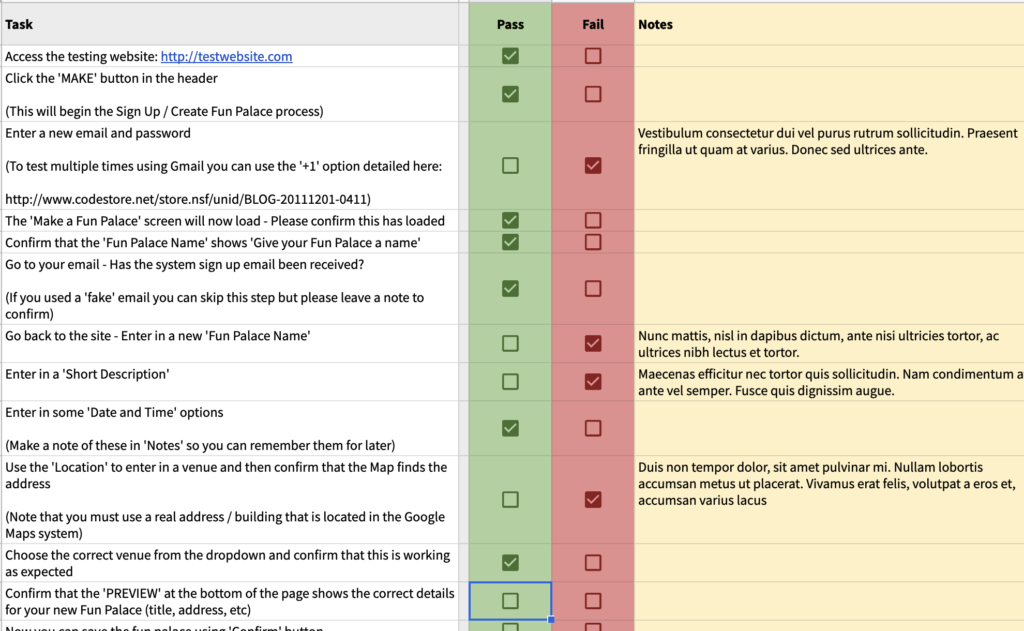Open the http://testwebsite.com link
The height and width of the screenshot is (631, 1024).
(x=227, y=56)
